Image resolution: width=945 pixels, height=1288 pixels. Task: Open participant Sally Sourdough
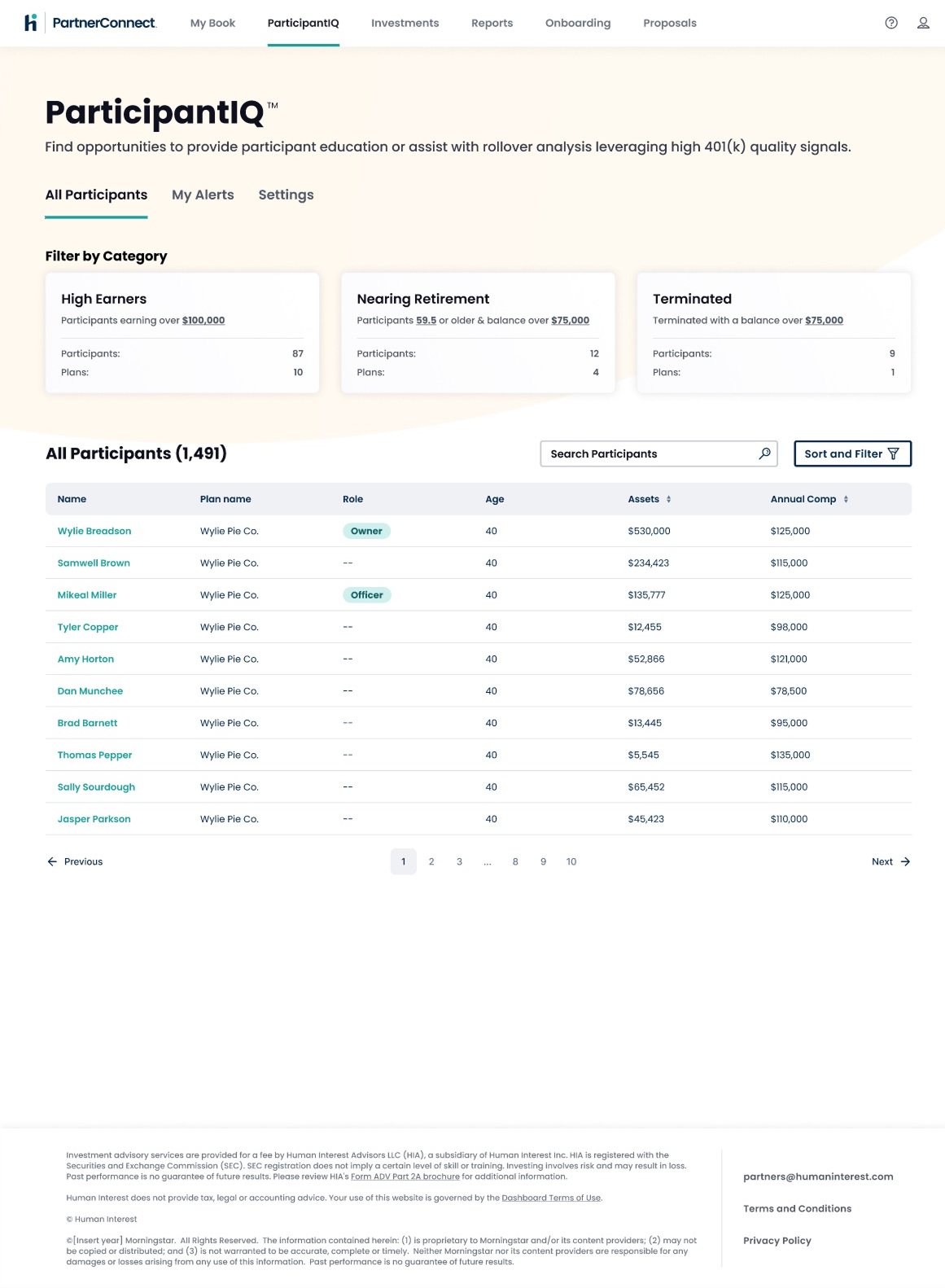pos(96,787)
